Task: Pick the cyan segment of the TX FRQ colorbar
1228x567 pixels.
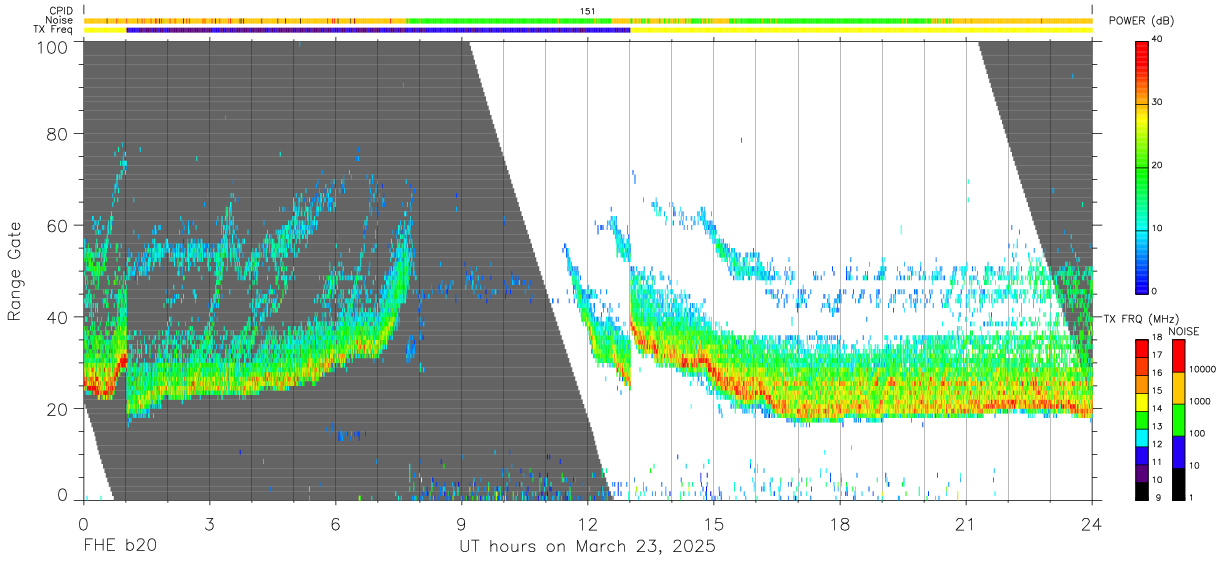Action: tap(1144, 437)
